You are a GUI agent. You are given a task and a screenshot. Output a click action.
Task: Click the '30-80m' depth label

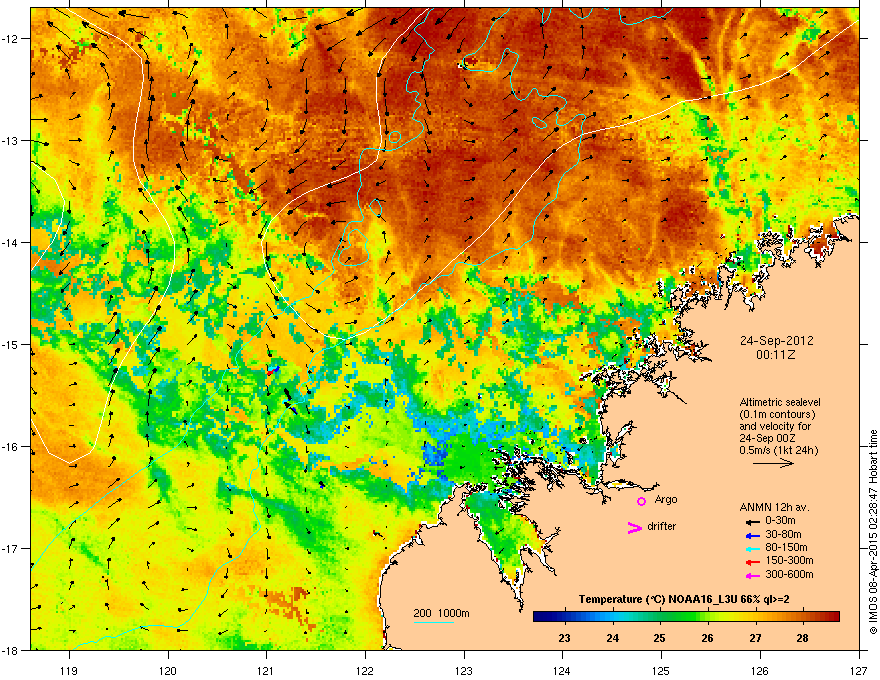pyautogui.click(x=783, y=535)
